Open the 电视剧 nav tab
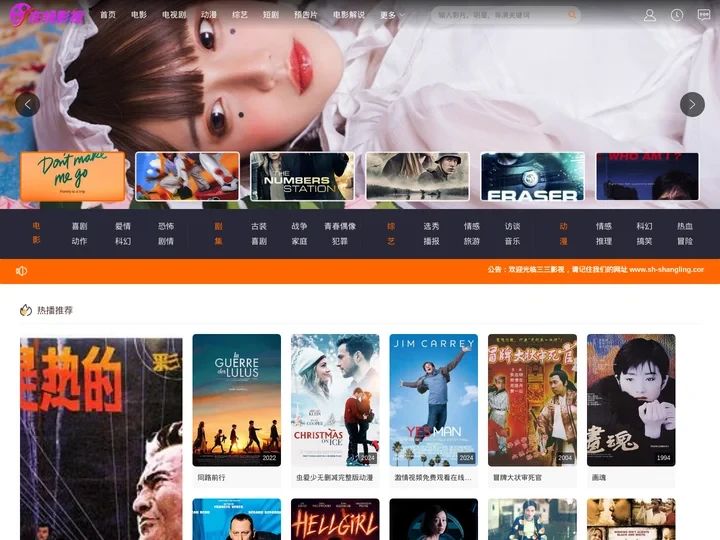Image resolution: width=720 pixels, height=540 pixels. (x=174, y=15)
